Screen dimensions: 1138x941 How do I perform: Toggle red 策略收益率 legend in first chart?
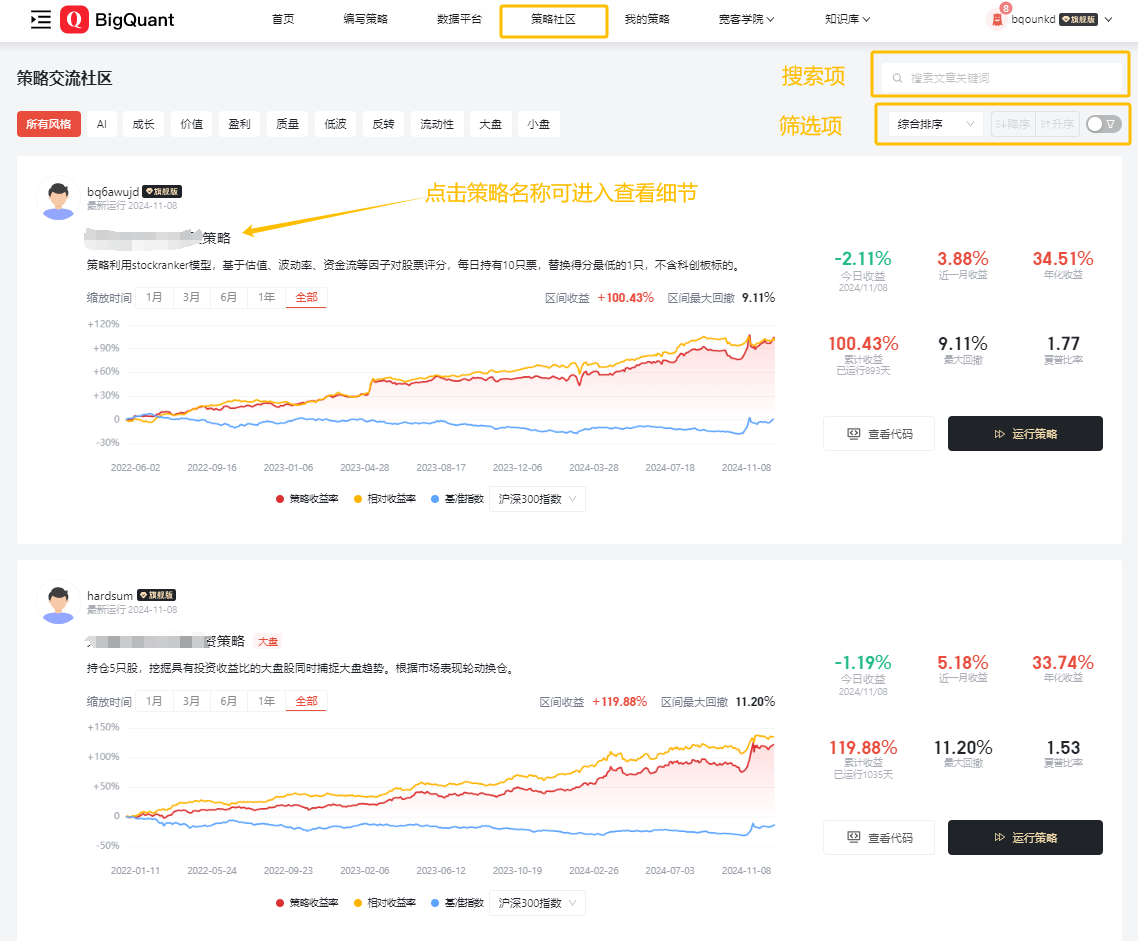pyautogui.click(x=307, y=498)
